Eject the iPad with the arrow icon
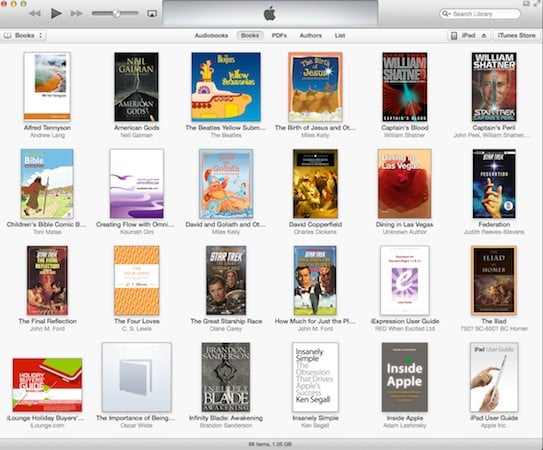 [x=484, y=35]
